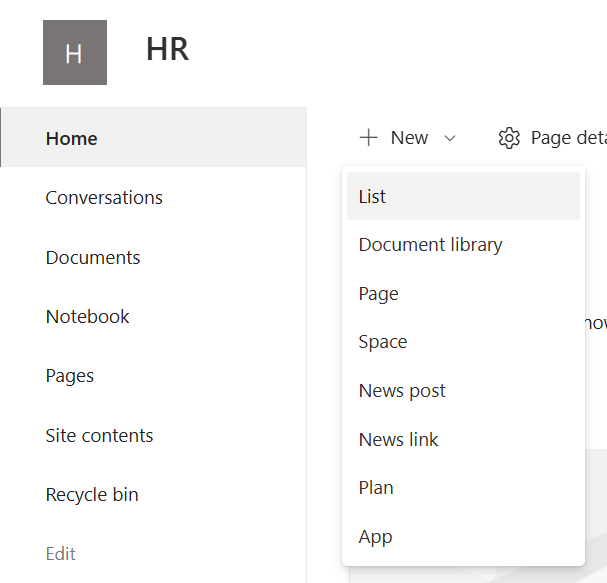Viewport: 607px width, 583px height.
Task: Open the Recycle bin
Action: coord(92,494)
